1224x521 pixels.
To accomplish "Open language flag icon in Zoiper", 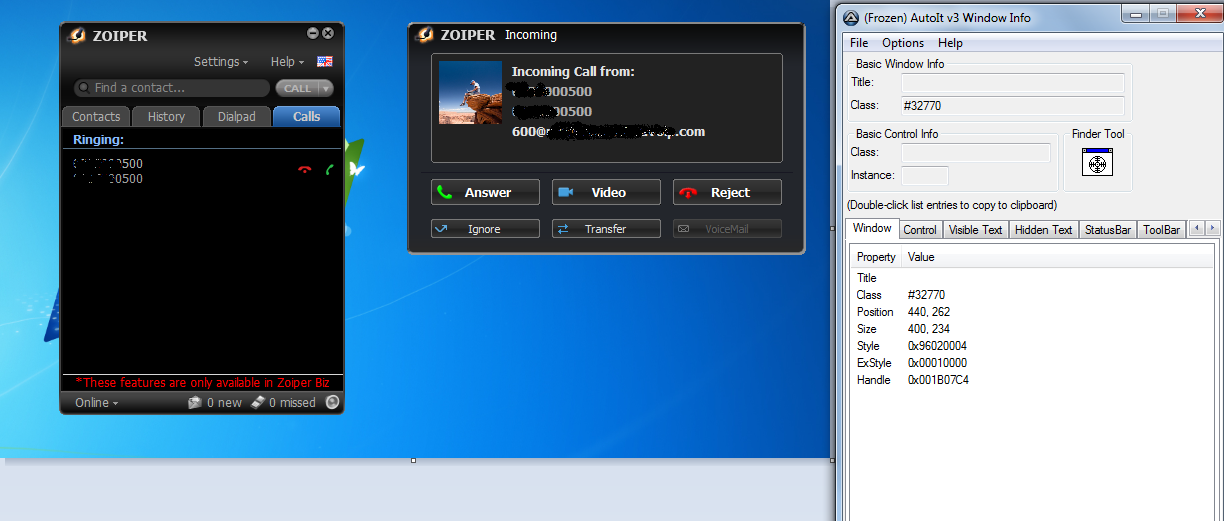I will [325, 62].
